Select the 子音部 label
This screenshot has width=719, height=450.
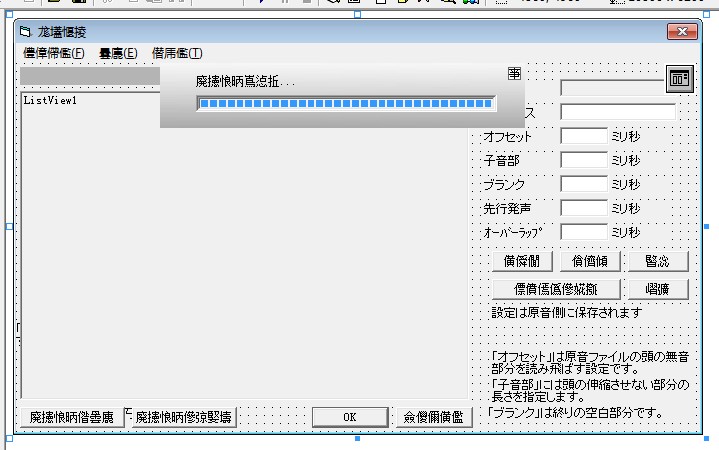pos(502,161)
